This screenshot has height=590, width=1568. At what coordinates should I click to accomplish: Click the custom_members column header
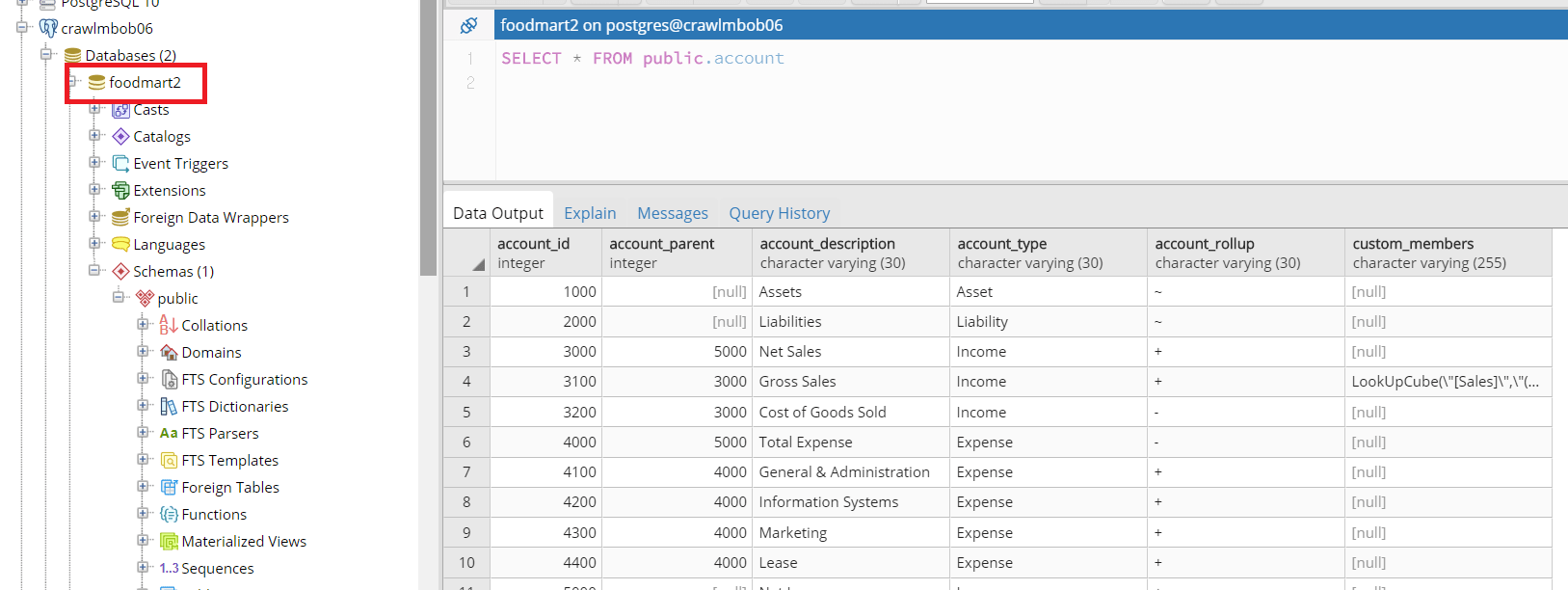(1448, 253)
